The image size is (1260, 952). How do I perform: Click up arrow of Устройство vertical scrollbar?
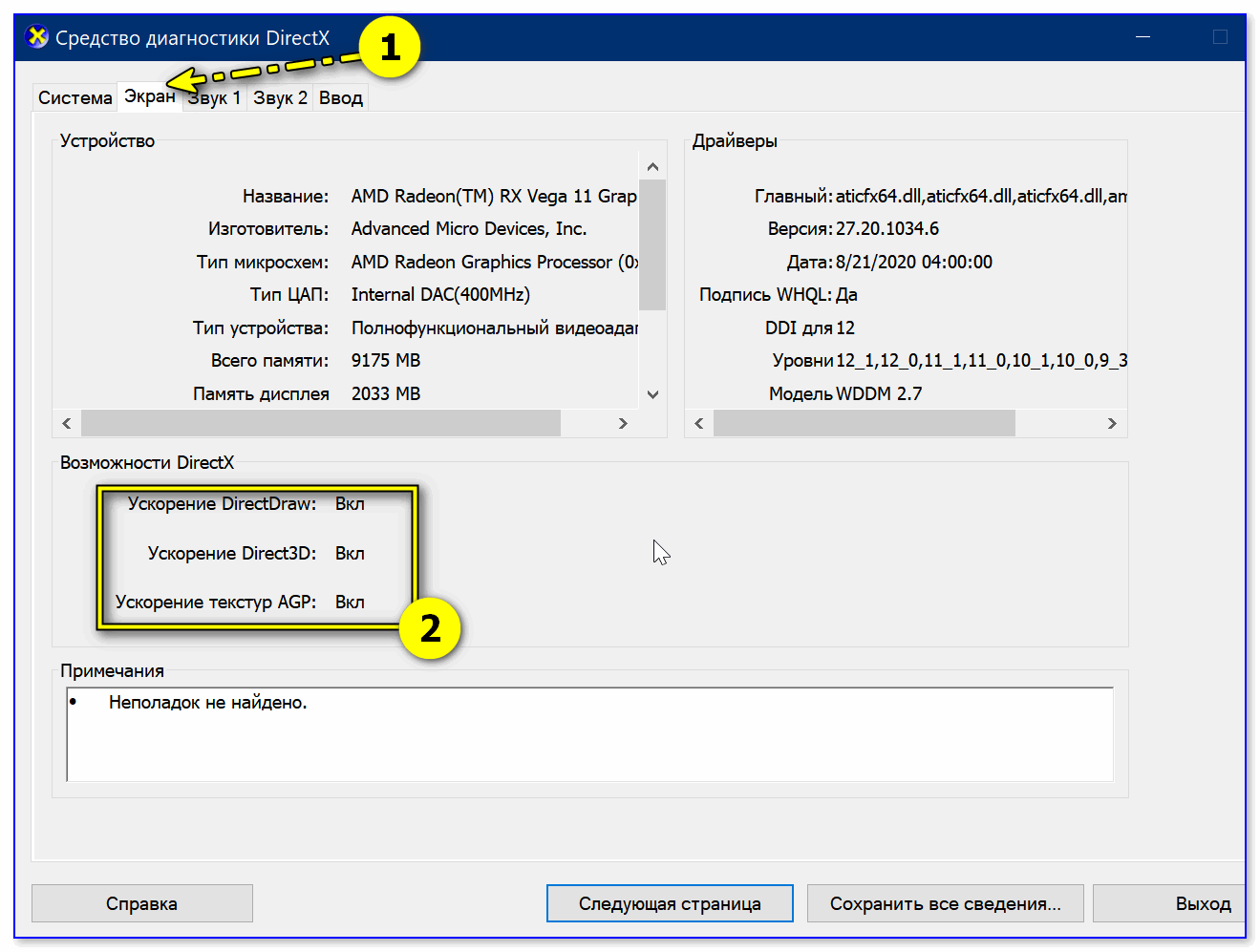tap(652, 167)
